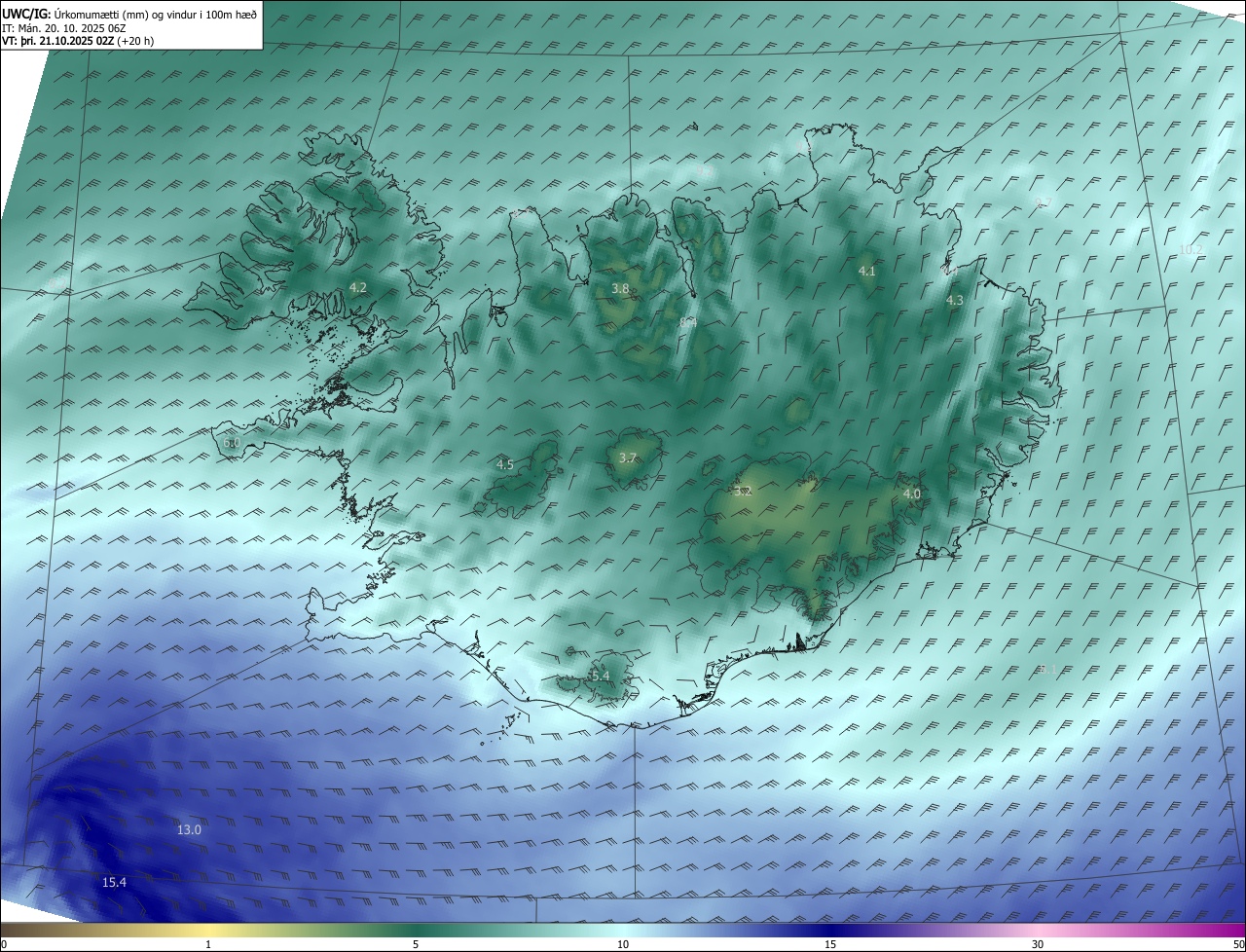The height and width of the screenshot is (952, 1246).
Task: Click the 'UWC/IG: Úrkomumætti' title line
Action: 129,14
